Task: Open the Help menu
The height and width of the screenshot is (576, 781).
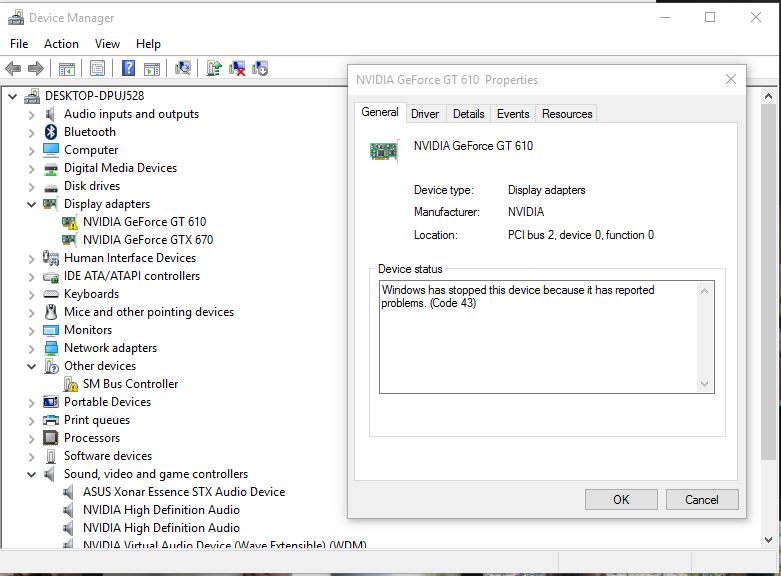Action: coord(148,44)
